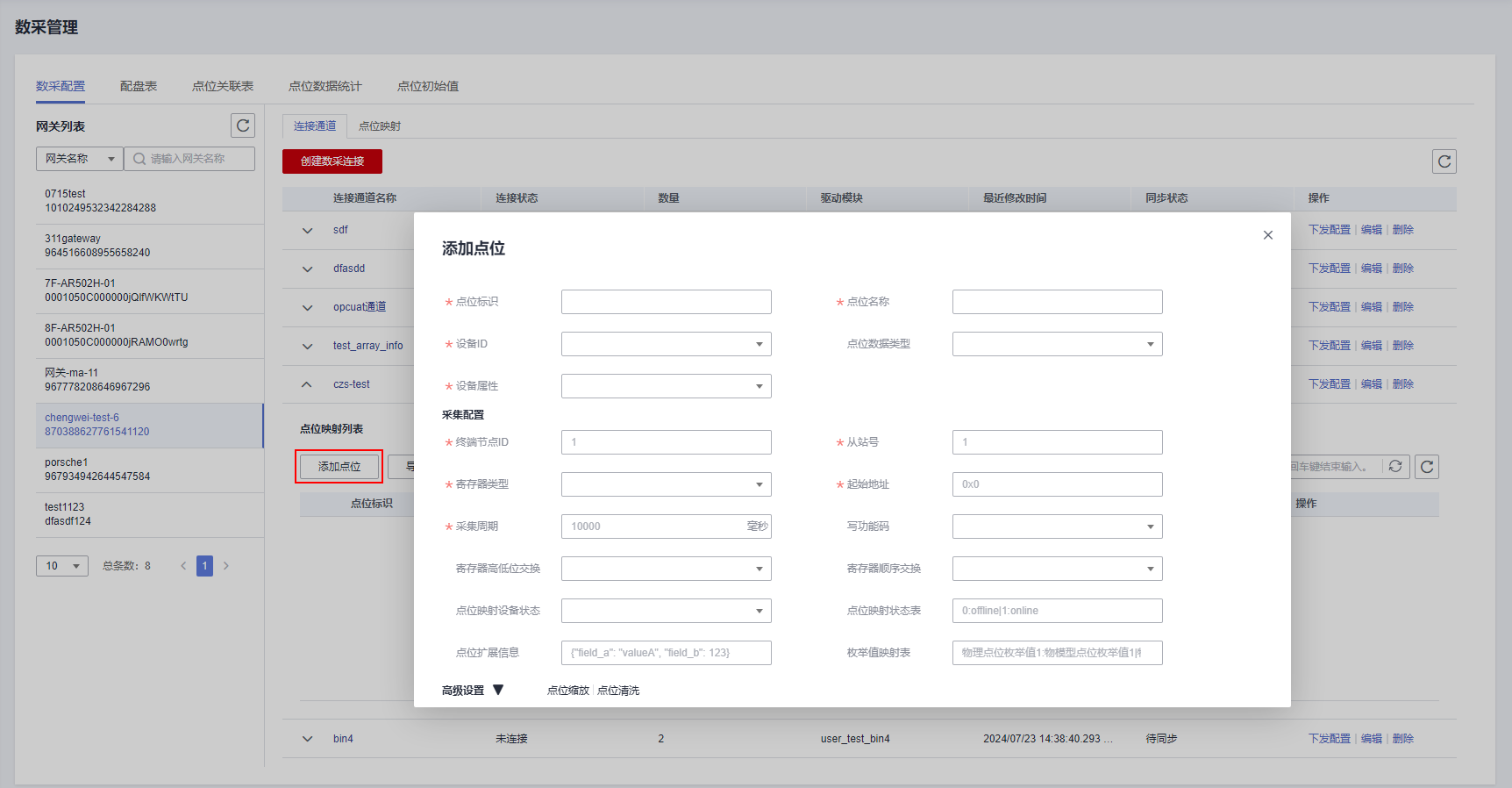Click refresh icon beside gateway list header
1512x788 pixels.
(x=243, y=125)
